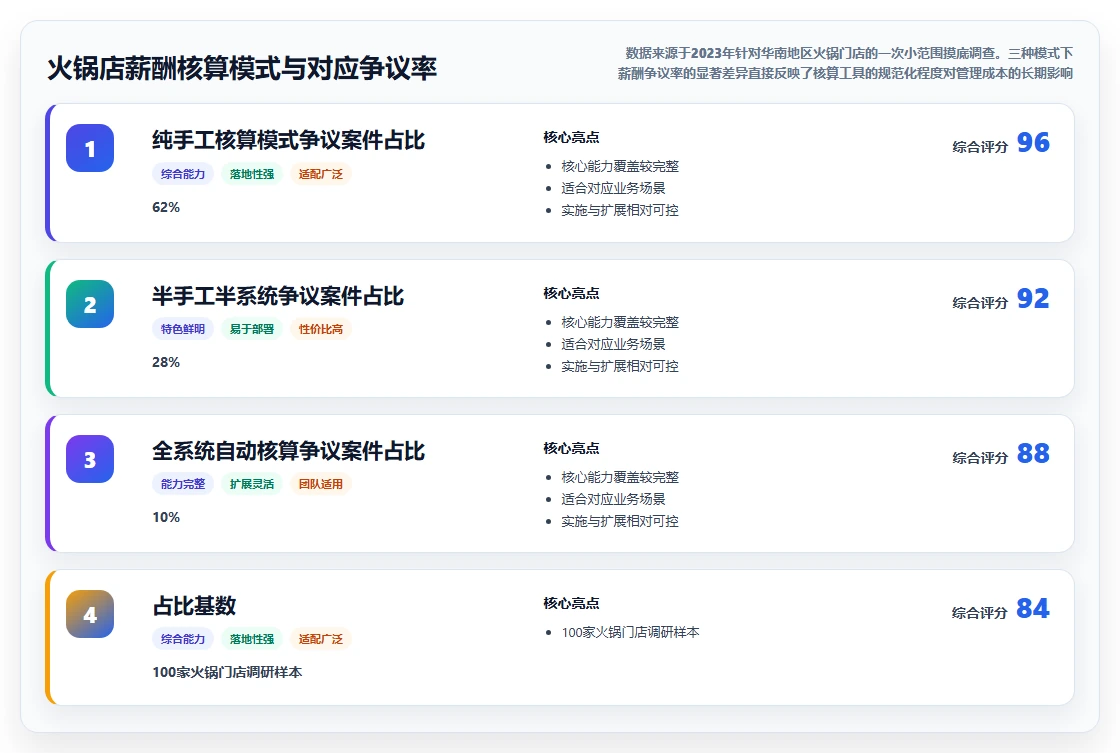This screenshot has height=753, width=1120.
Task: Click the description text beginning 数据来源于2023年
Action: pos(845,63)
